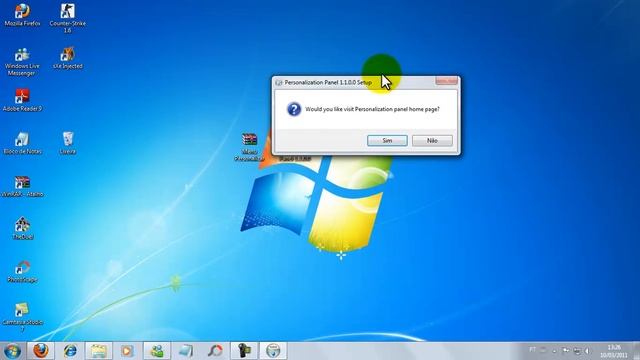Show hidden tray icons arrow
The height and width of the screenshot is (360, 640).
coord(554,351)
